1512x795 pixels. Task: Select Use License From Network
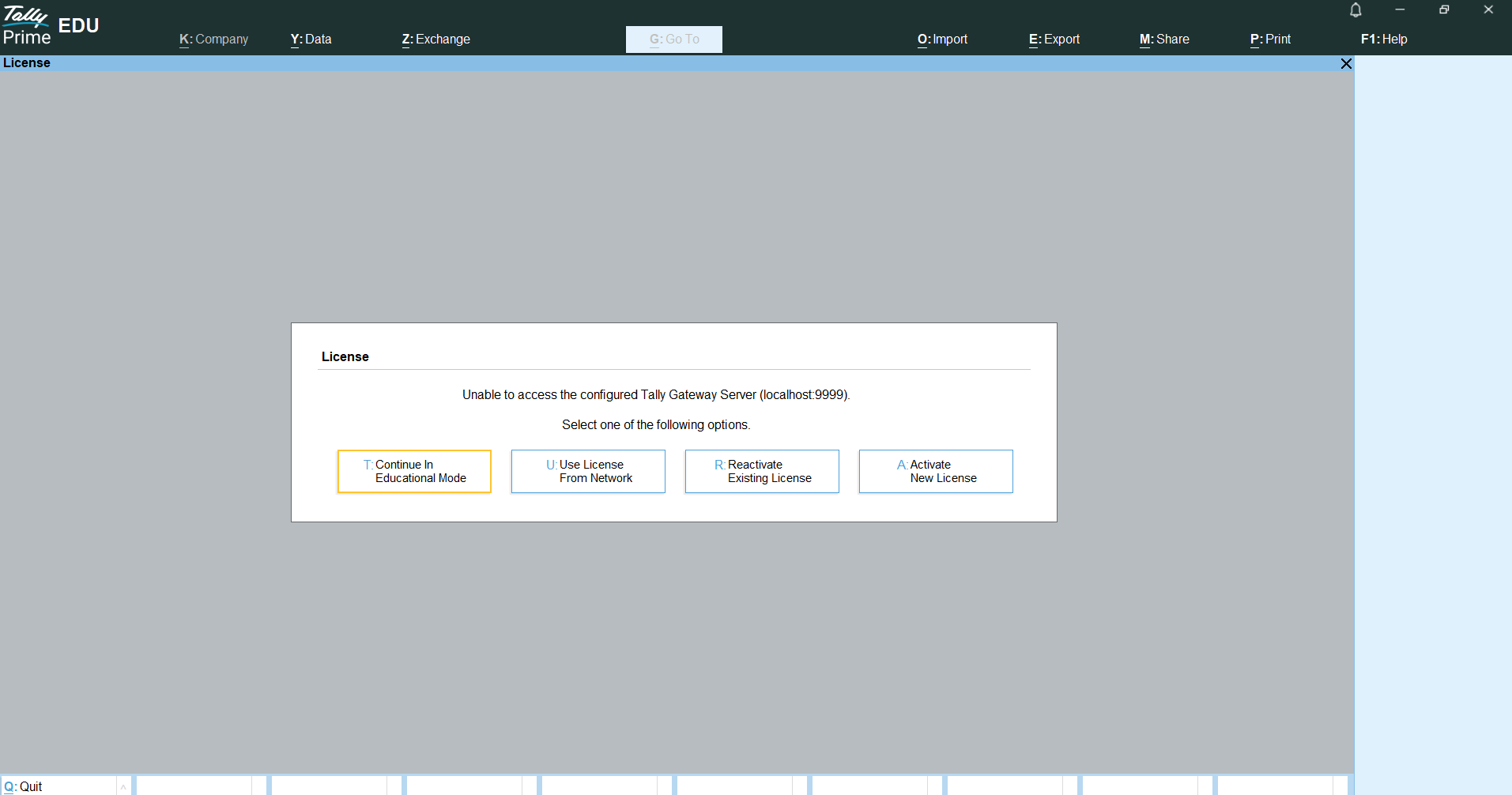pos(588,472)
